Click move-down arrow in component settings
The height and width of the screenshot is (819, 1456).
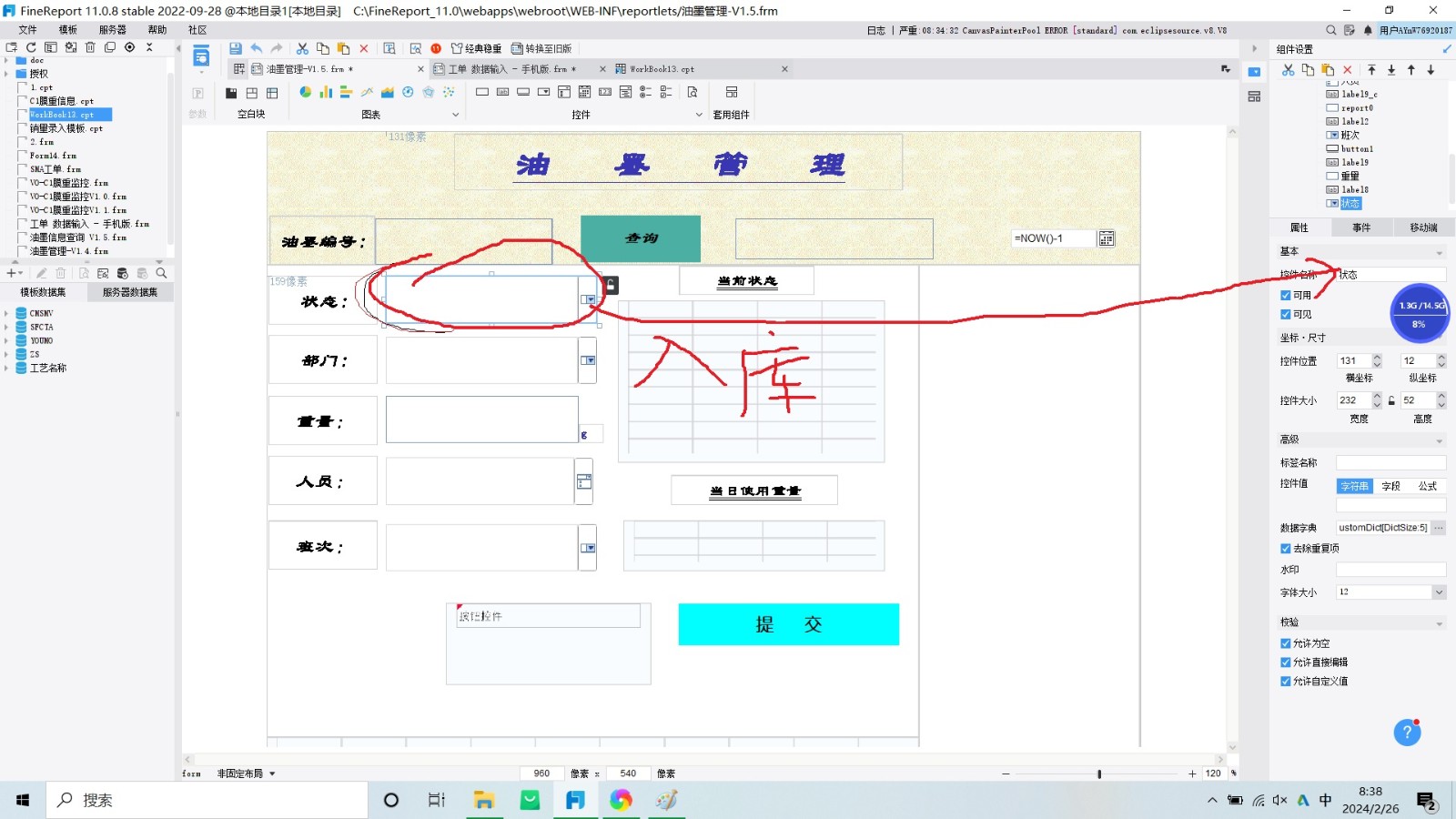[1431, 70]
